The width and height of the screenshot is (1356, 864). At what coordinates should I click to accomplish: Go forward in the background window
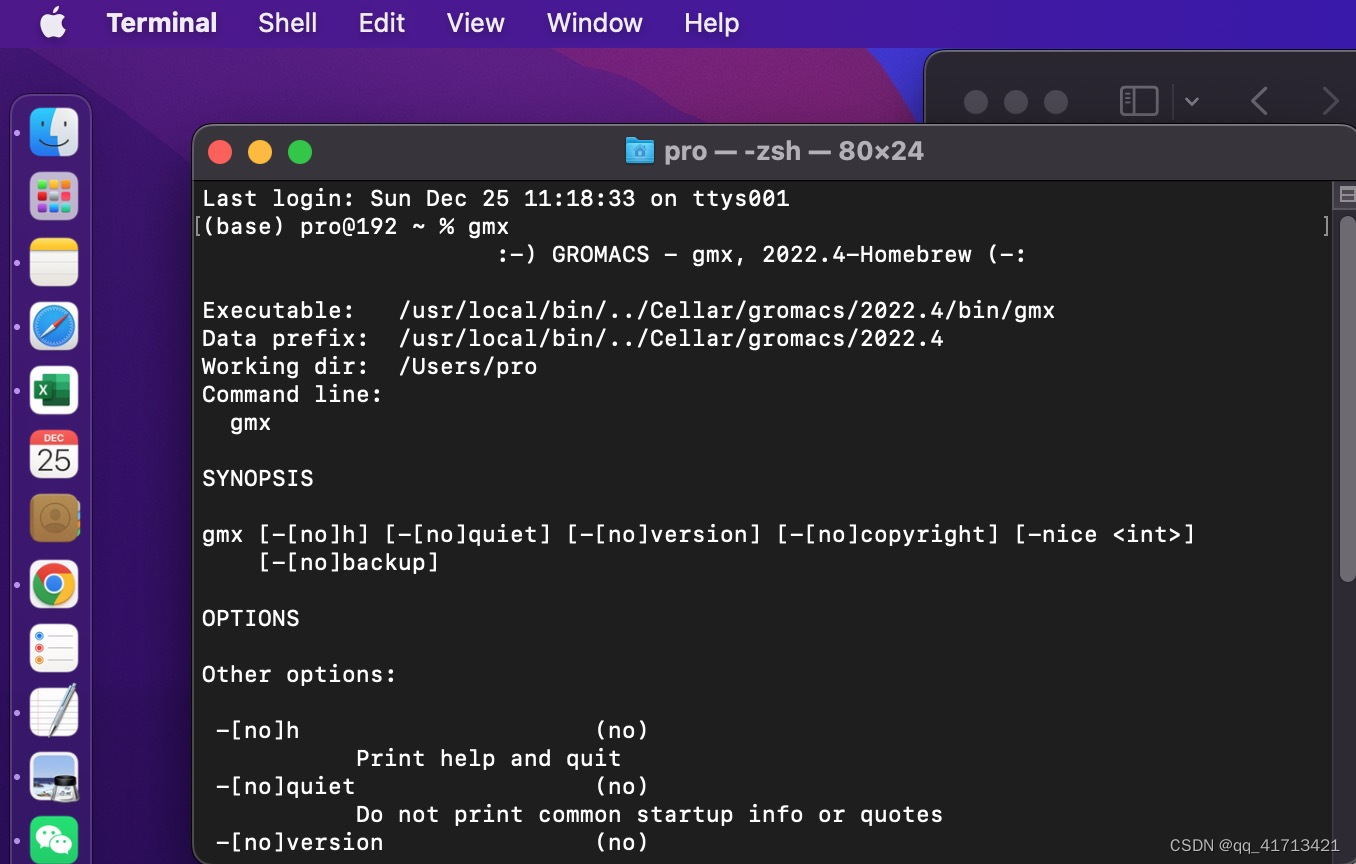coord(1329,101)
